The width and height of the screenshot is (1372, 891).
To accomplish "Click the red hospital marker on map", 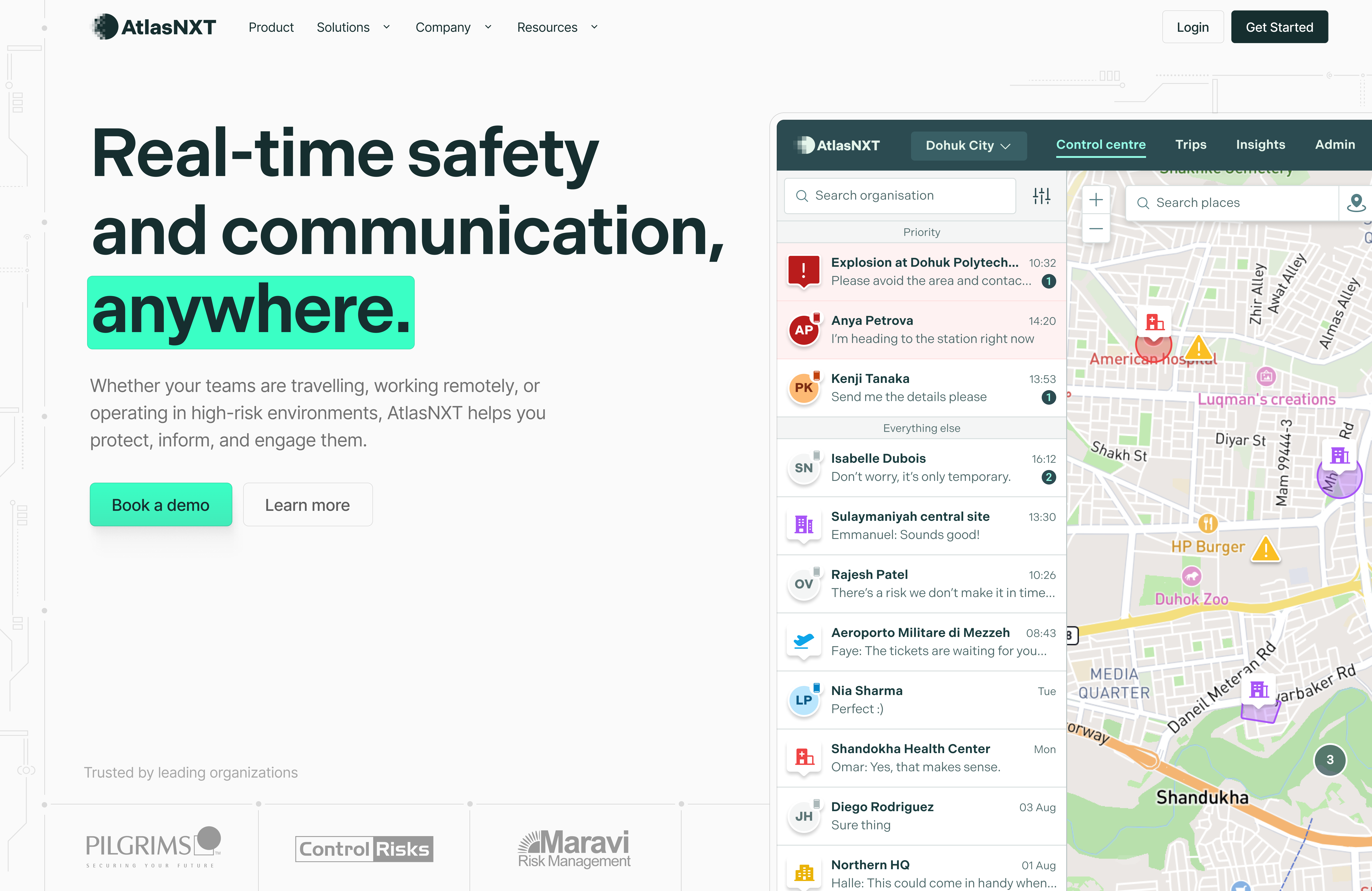I will pyautogui.click(x=1154, y=322).
